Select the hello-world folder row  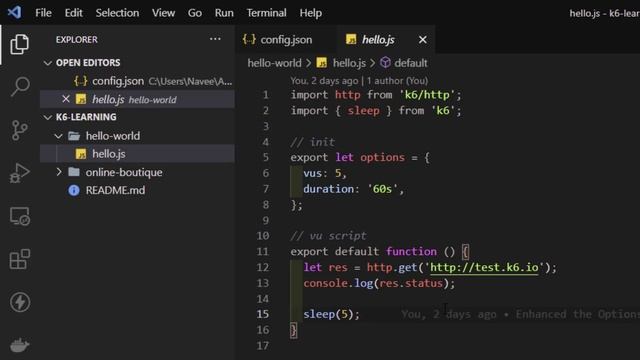click(138, 136)
